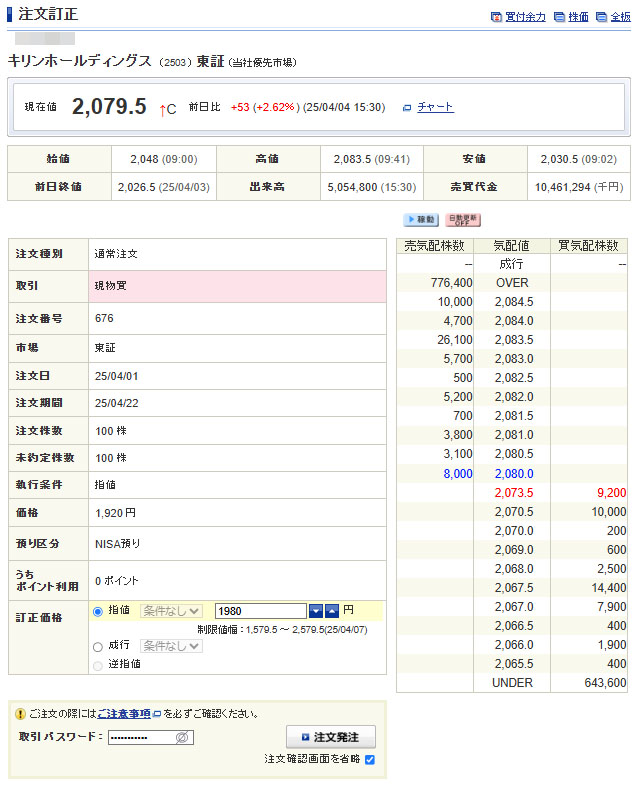Viewport: 637px width, 785px height.
Task: Toggle 注文確認画面を省略 checkbox
Action: point(370,760)
